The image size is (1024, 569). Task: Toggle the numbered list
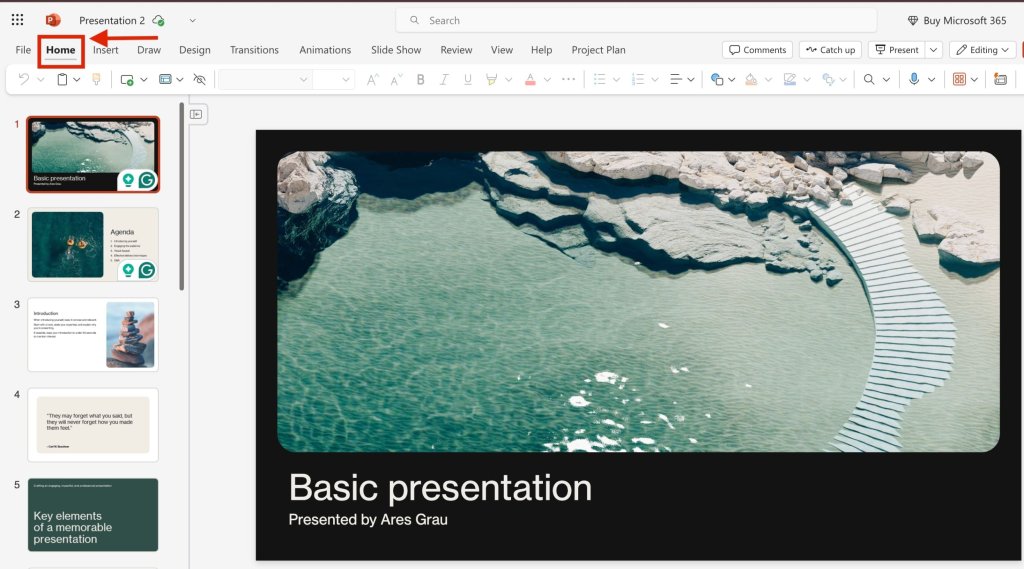pyautogui.click(x=638, y=79)
